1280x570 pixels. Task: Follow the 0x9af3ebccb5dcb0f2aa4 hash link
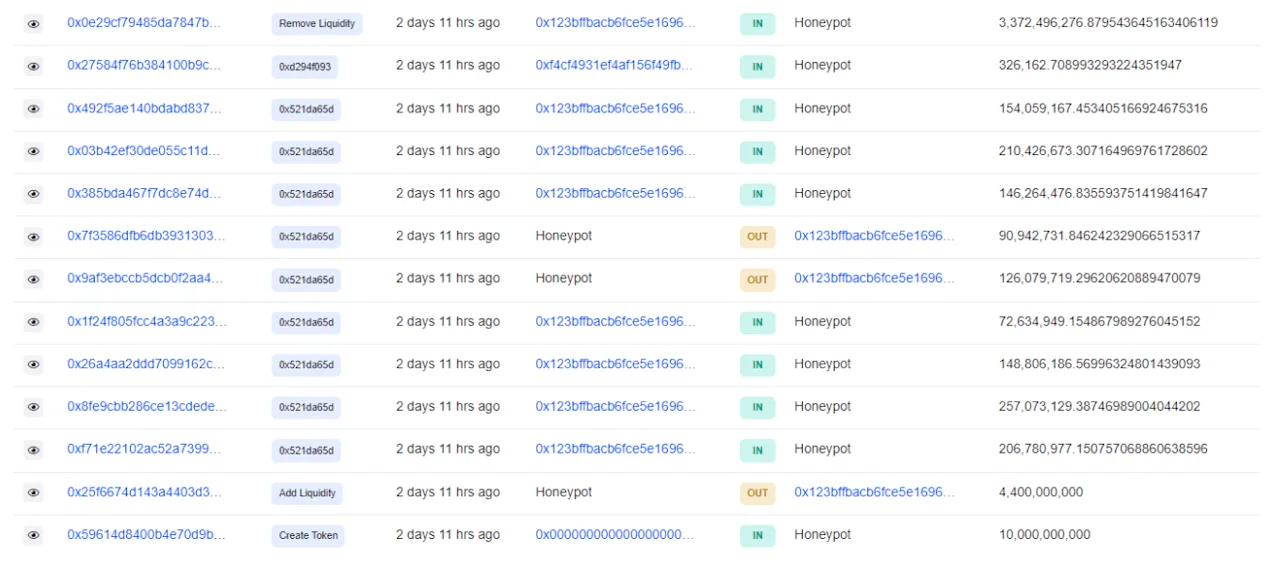(x=146, y=278)
